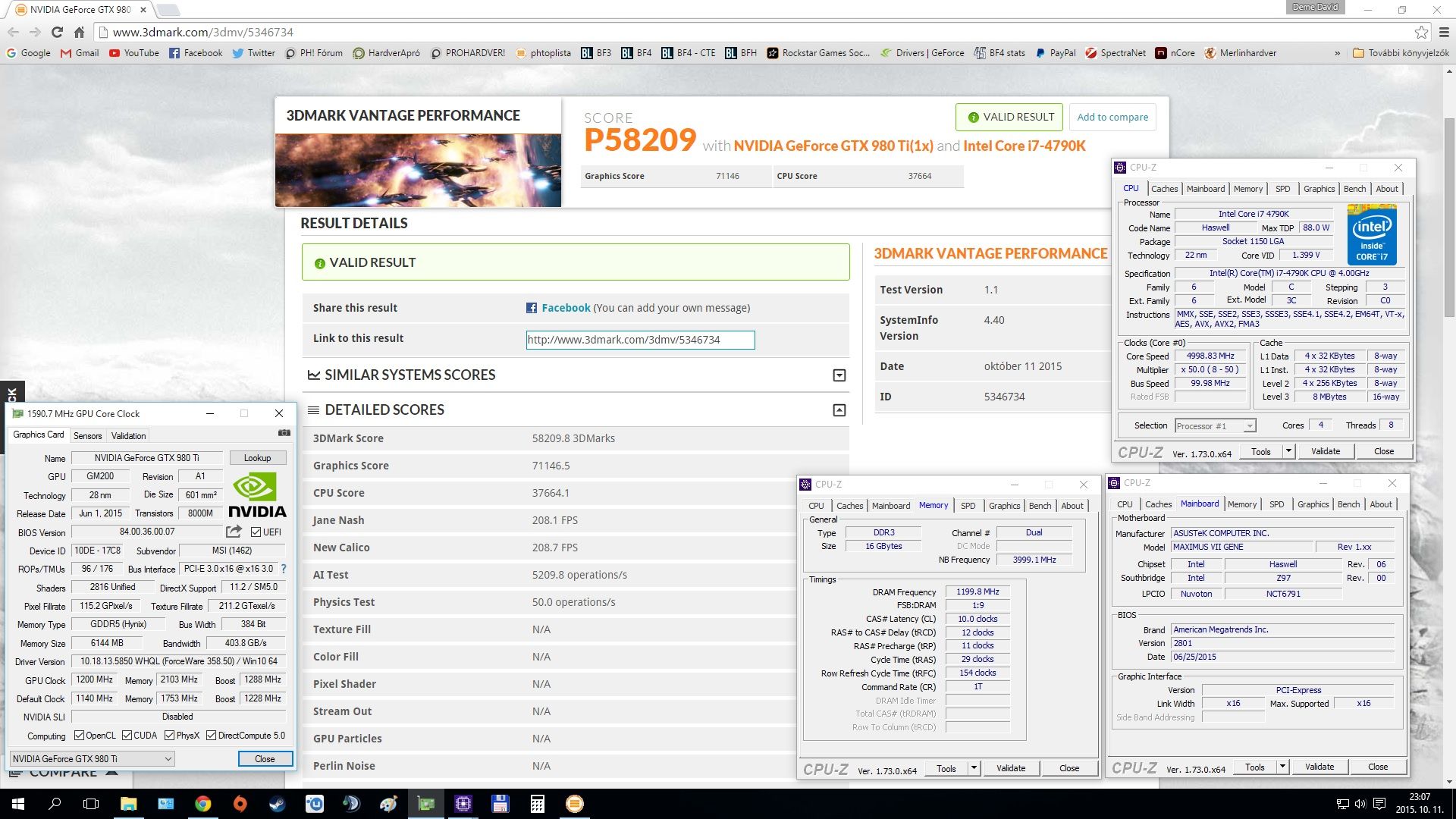Click the Intel inside Core i7 logo

pos(1372,234)
